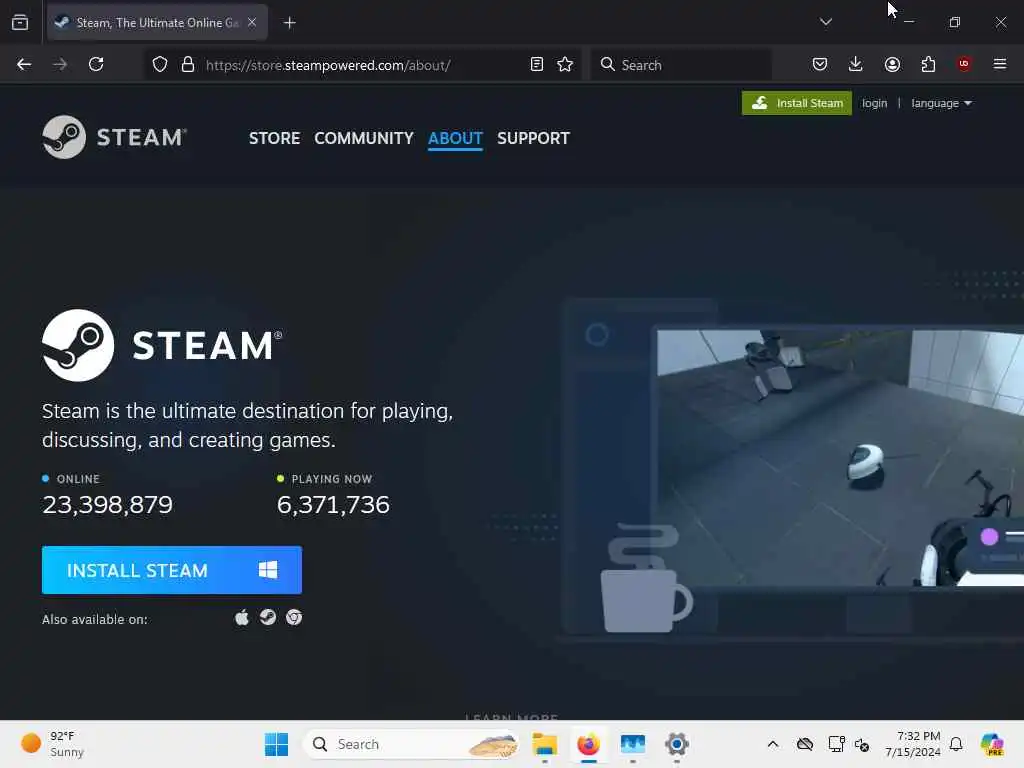Open the notifications bell icon
Viewport: 1024px width, 768px height.
click(956, 744)
